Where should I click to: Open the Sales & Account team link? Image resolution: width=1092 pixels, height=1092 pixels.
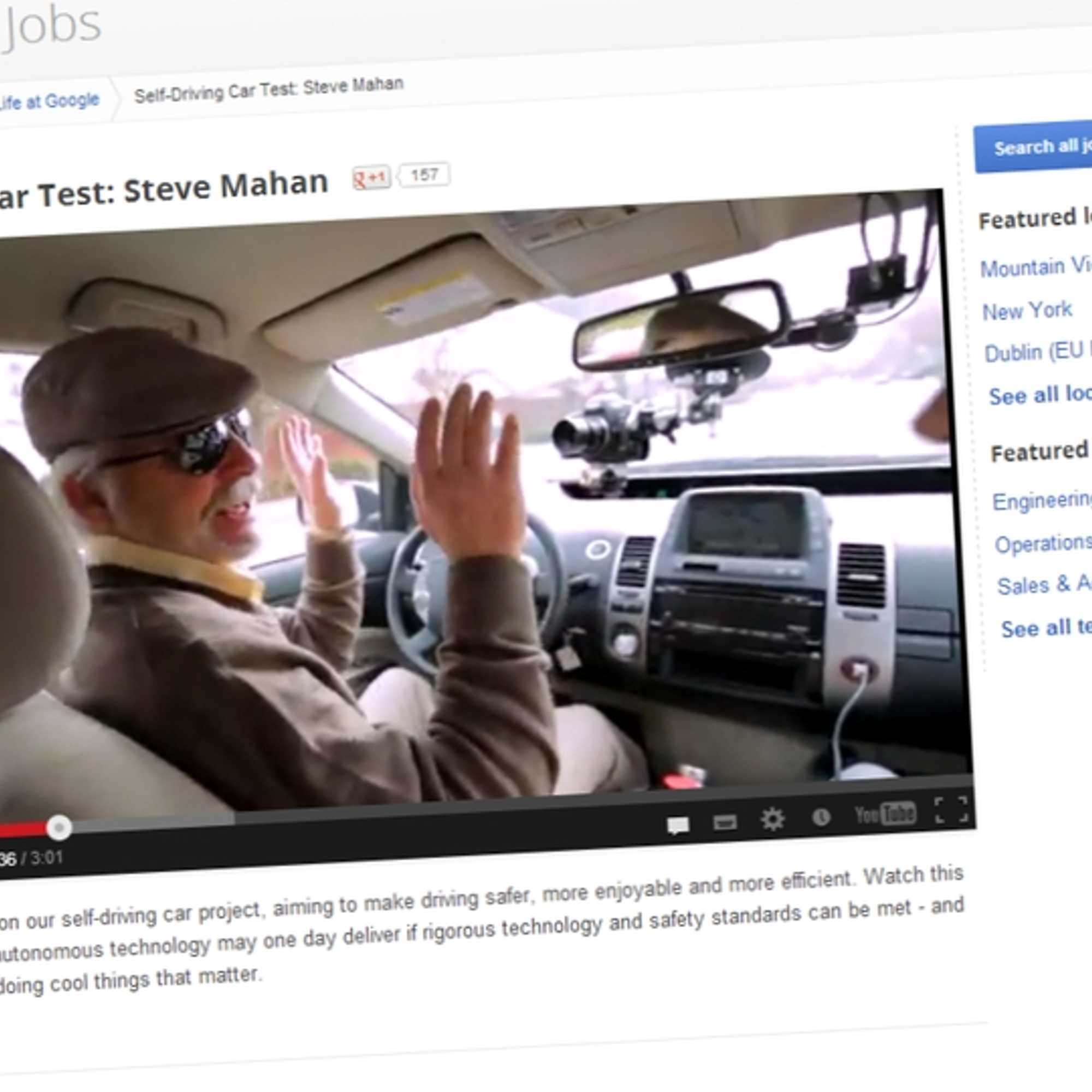[x=1044, y=584]
